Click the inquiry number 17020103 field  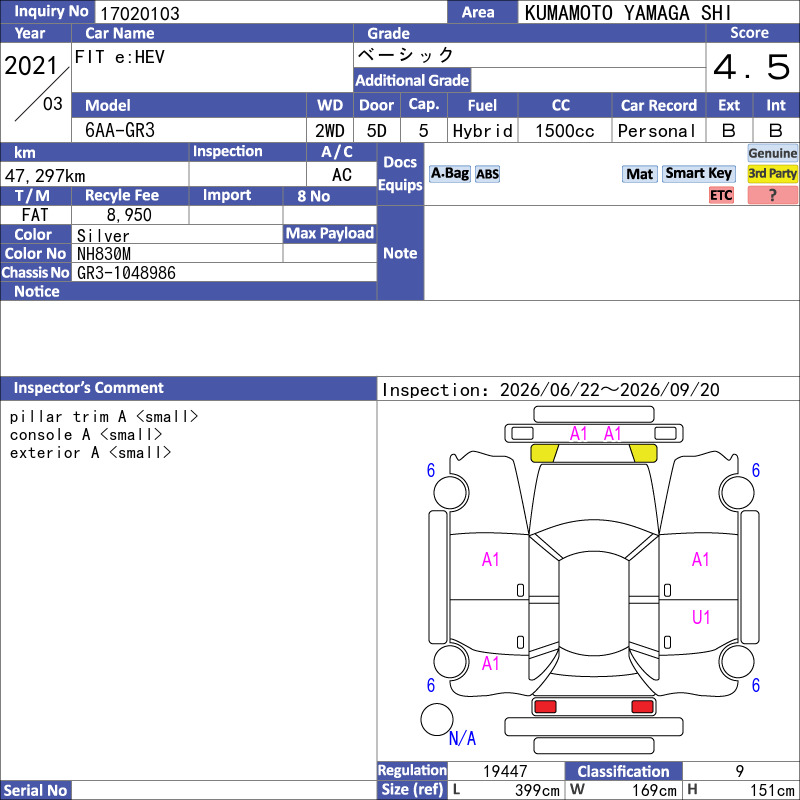click(x=270, y=12)
